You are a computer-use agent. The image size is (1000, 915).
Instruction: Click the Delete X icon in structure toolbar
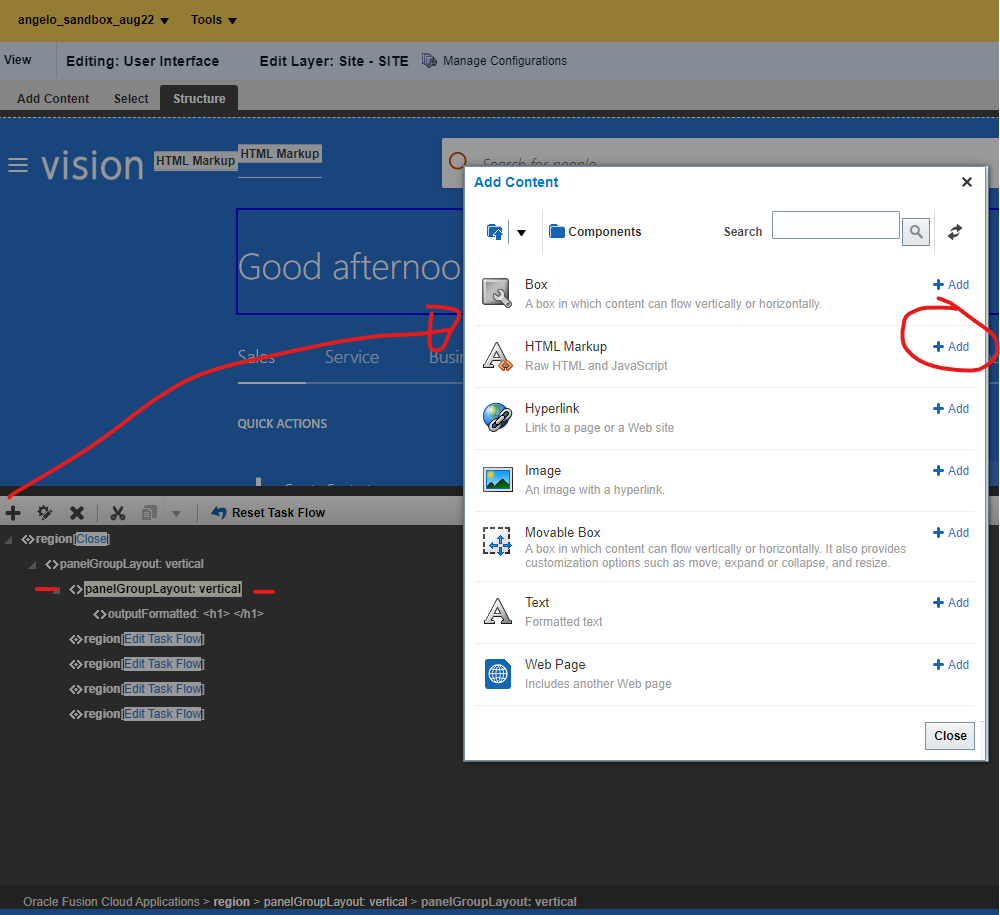point(77,513)
